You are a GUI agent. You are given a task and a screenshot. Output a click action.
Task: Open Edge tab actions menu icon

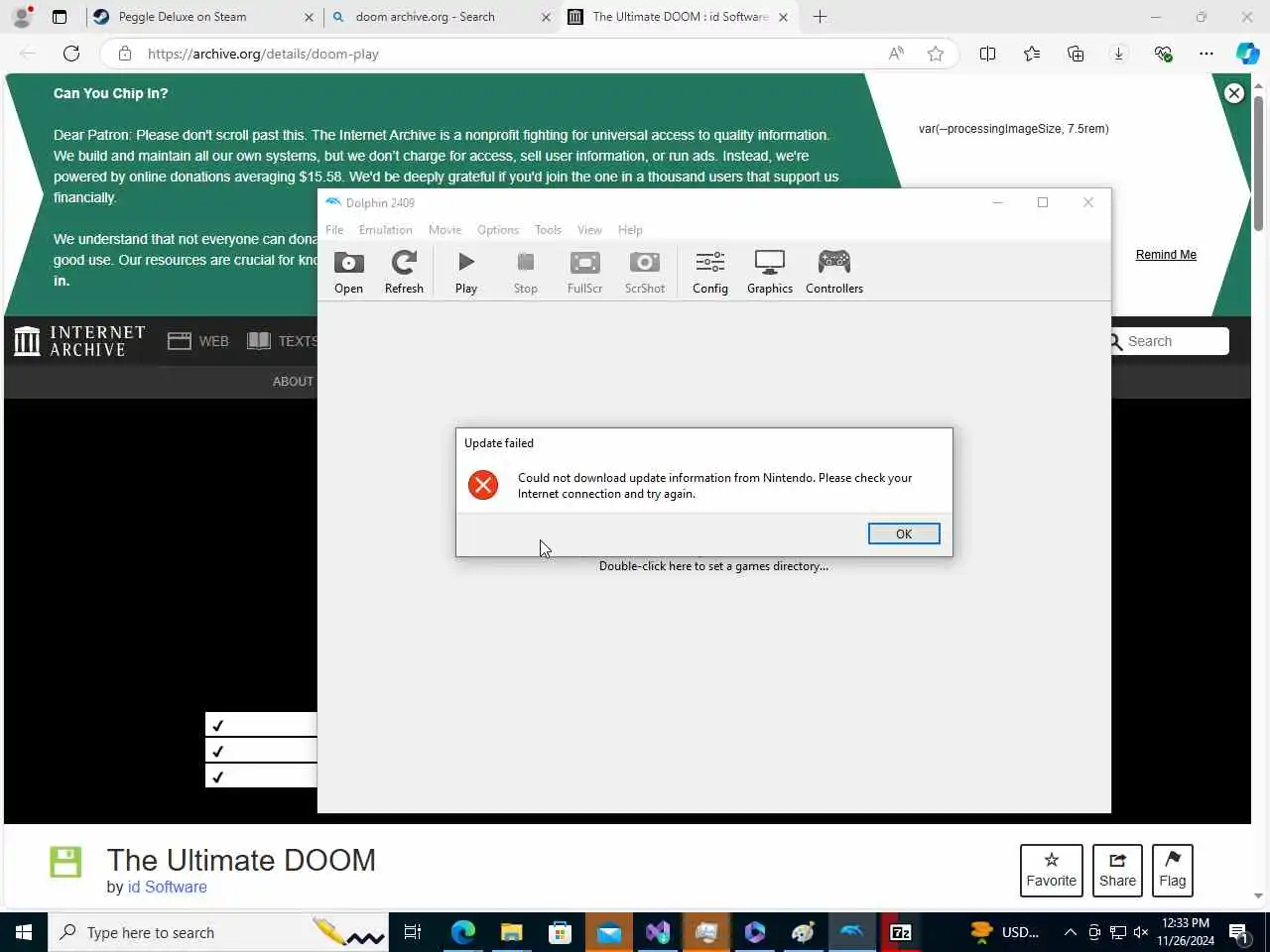tap(60, 17)
